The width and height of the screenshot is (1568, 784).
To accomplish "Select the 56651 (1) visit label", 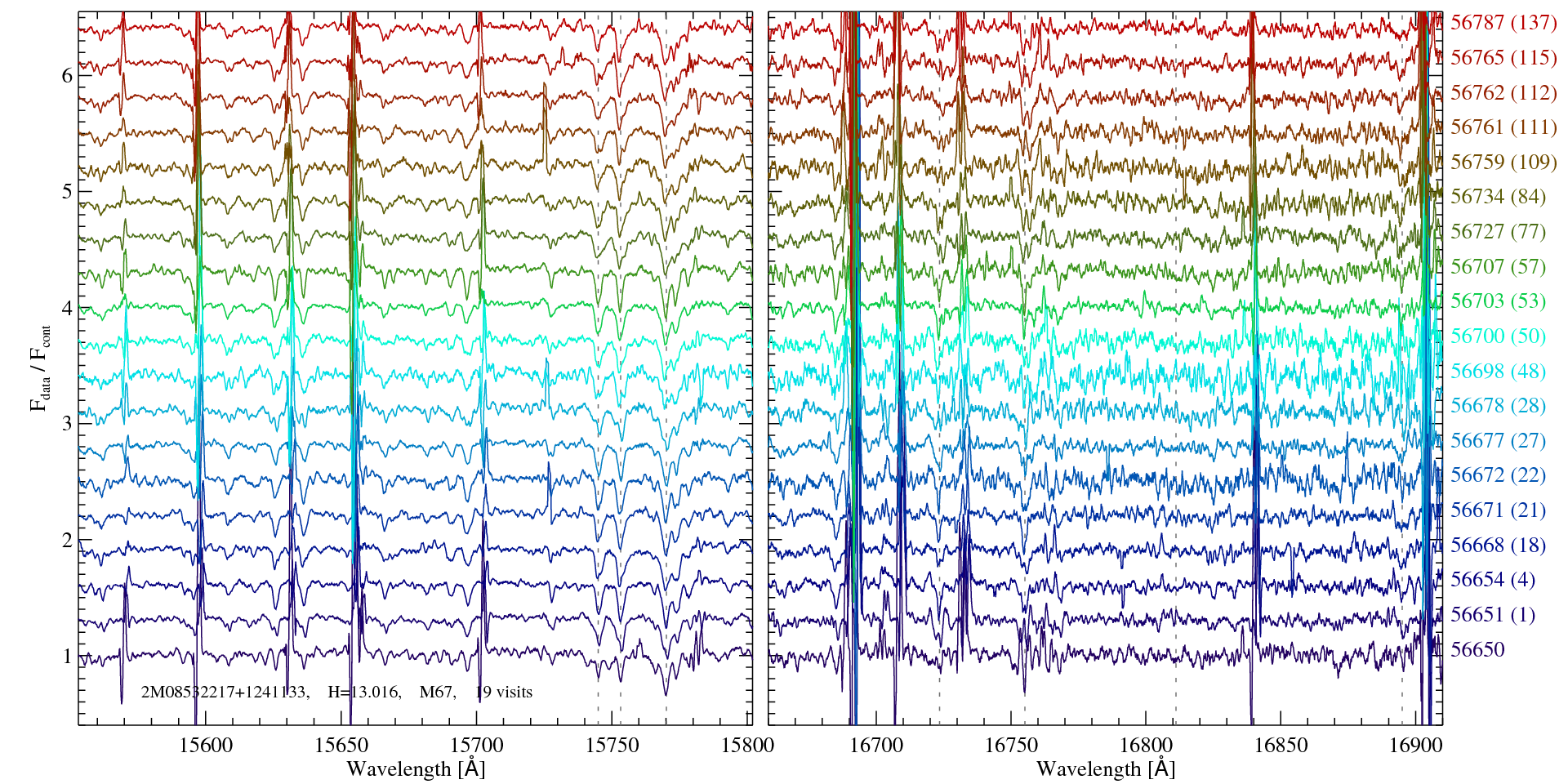I will tap(1493, 615).
